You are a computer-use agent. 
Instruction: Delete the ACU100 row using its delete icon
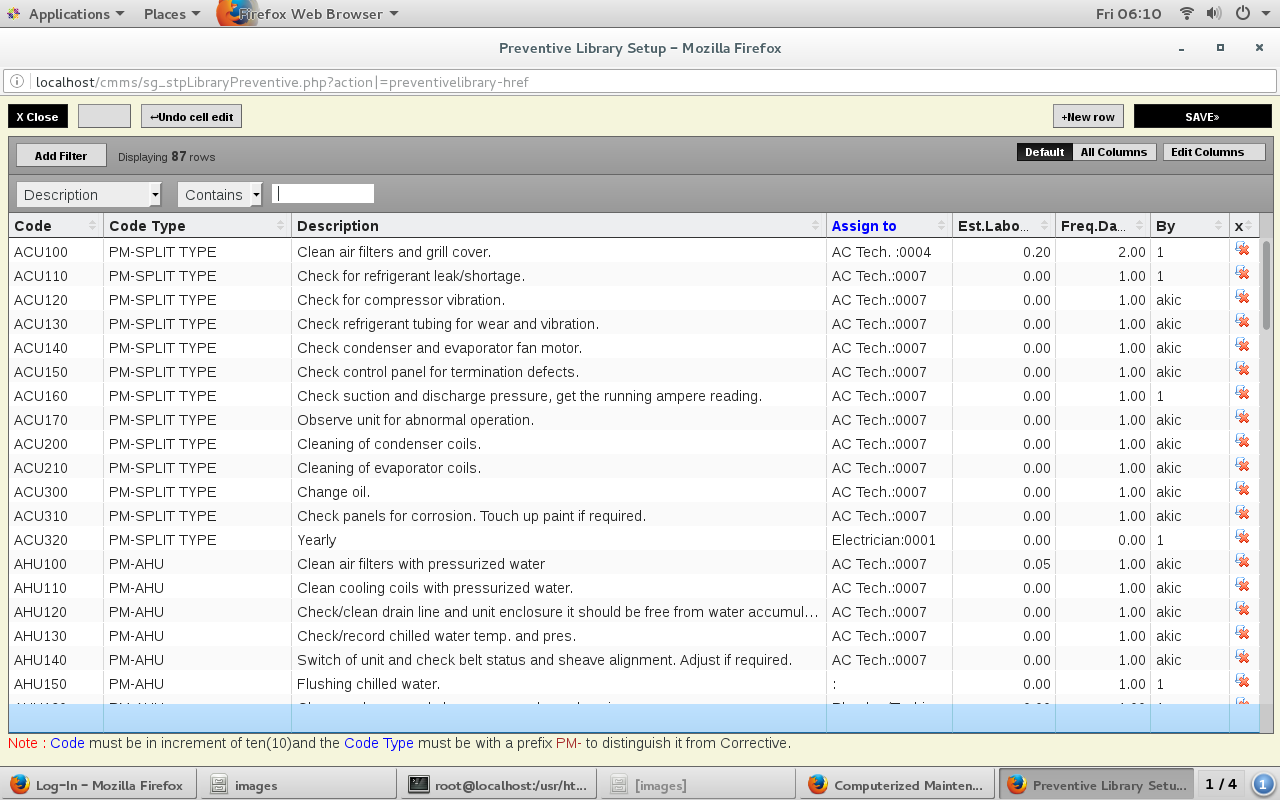click(1242, 250)
